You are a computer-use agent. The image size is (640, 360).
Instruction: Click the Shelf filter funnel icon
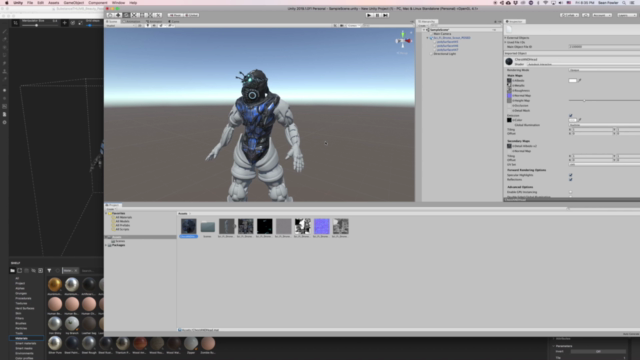(x=49, y=271)
